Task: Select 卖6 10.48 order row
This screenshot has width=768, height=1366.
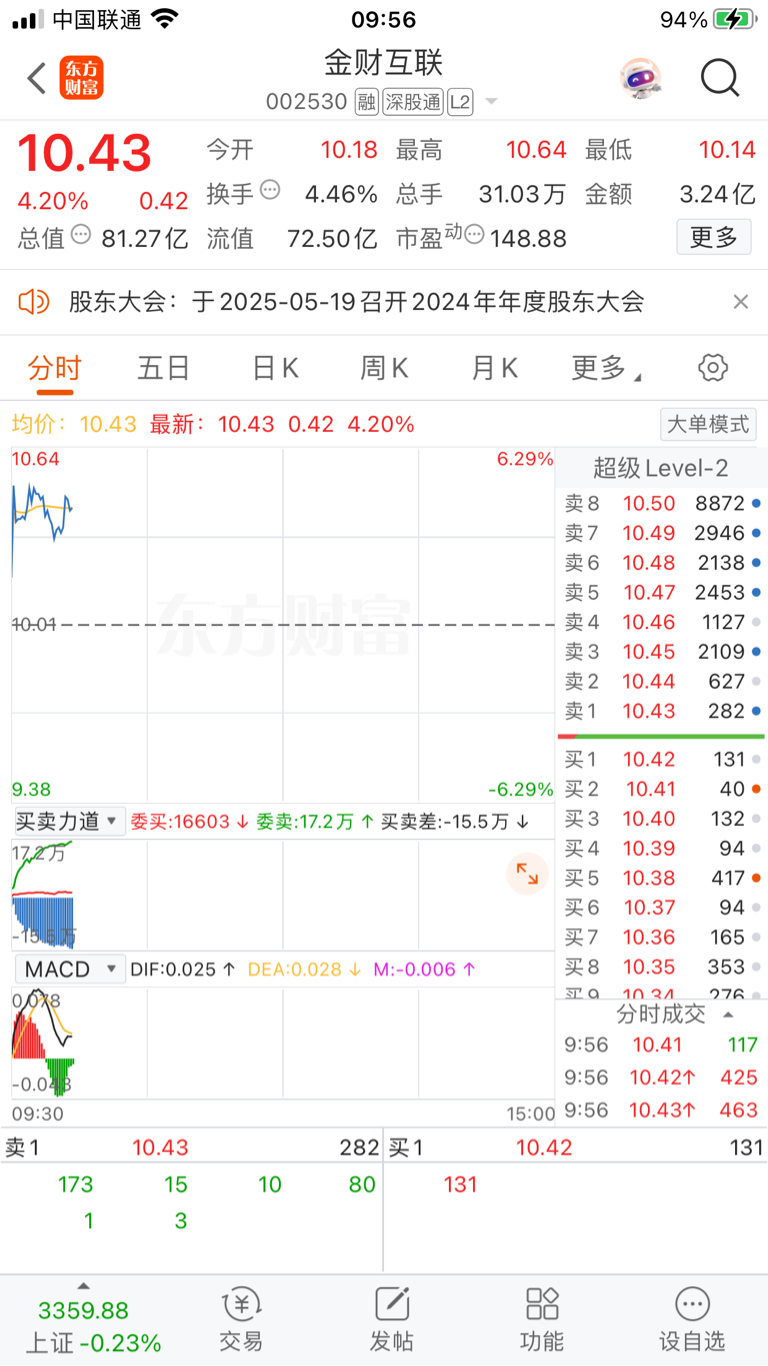Action: point(661,563)
